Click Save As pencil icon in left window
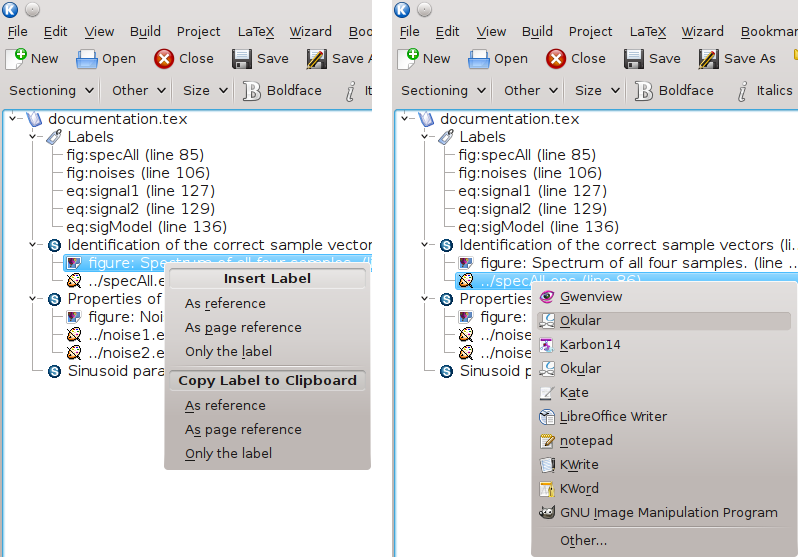Viewport: 798px width, 557px height. coord(317,59)
